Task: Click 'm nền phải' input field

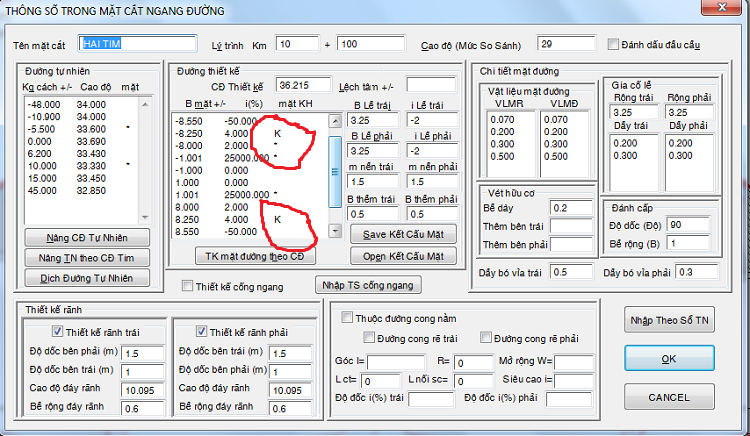Action: tap(432, 182)
